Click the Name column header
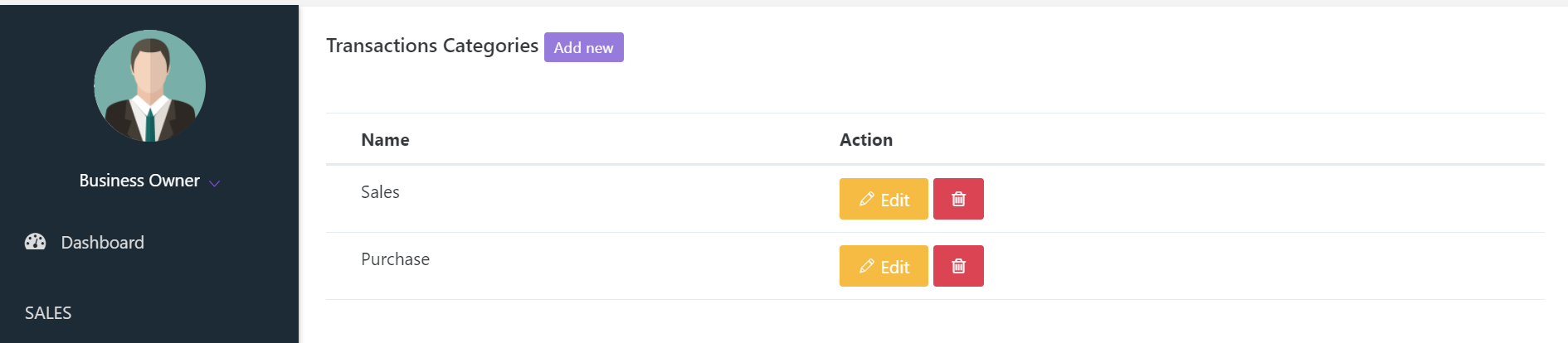 coord(385,140)
